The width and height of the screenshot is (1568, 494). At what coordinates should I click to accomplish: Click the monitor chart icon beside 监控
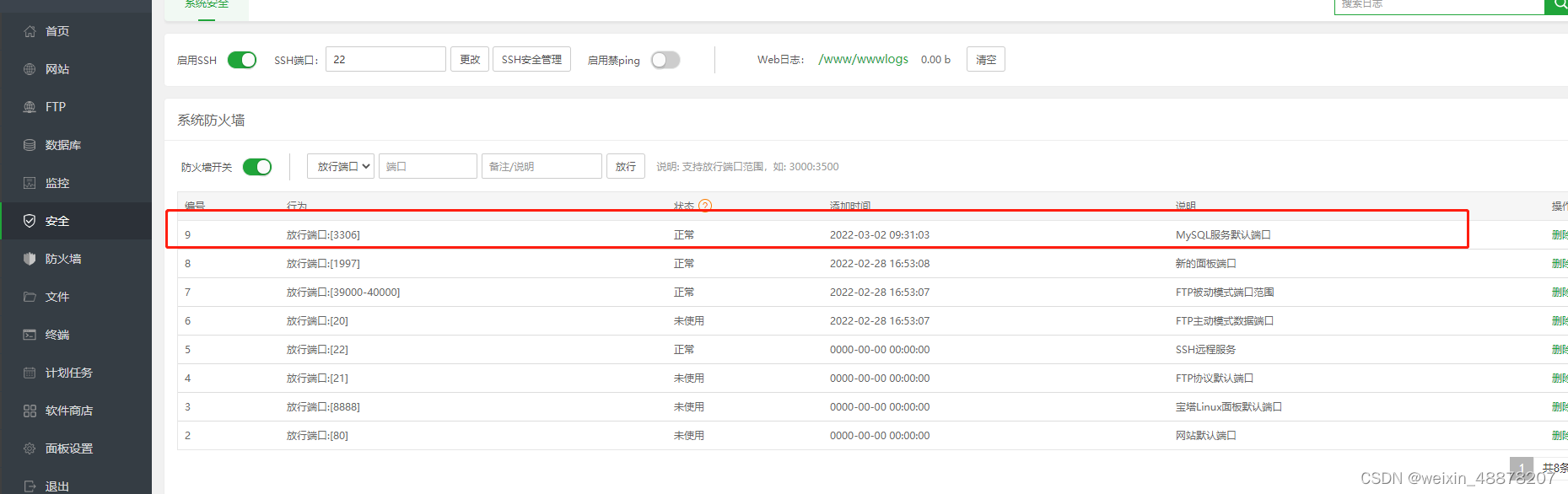click(x=30, y=183)
